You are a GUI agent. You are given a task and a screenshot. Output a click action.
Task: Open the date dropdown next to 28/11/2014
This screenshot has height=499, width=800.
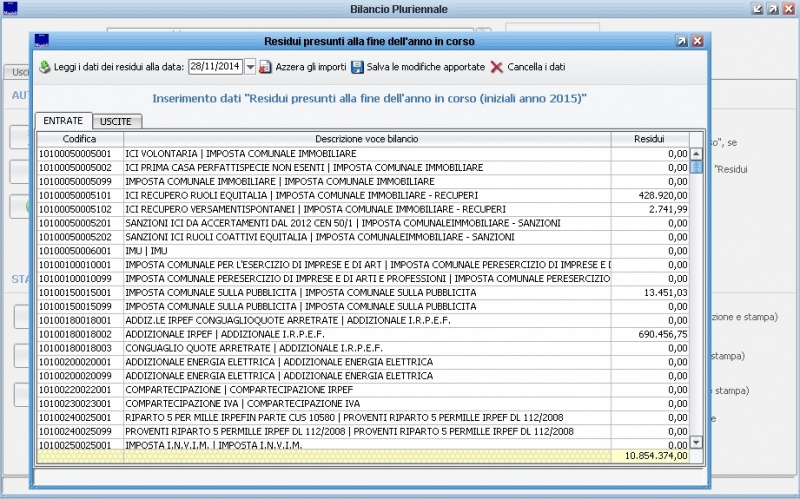(x=250, y=67)
